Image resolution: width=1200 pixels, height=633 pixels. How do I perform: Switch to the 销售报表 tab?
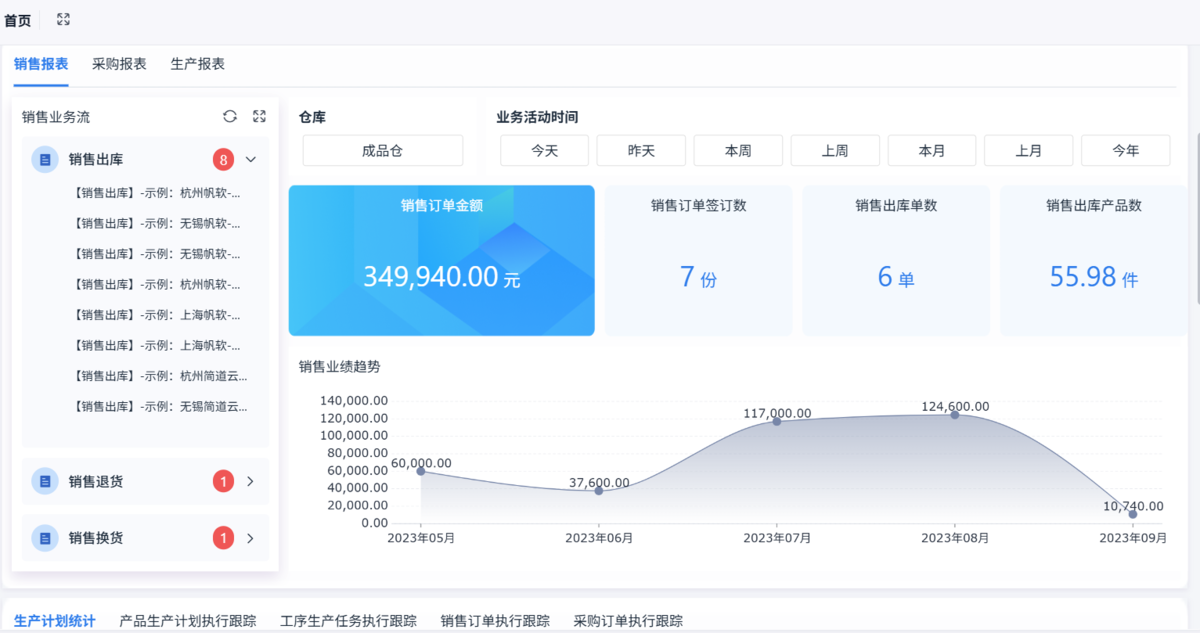[41, 64]
